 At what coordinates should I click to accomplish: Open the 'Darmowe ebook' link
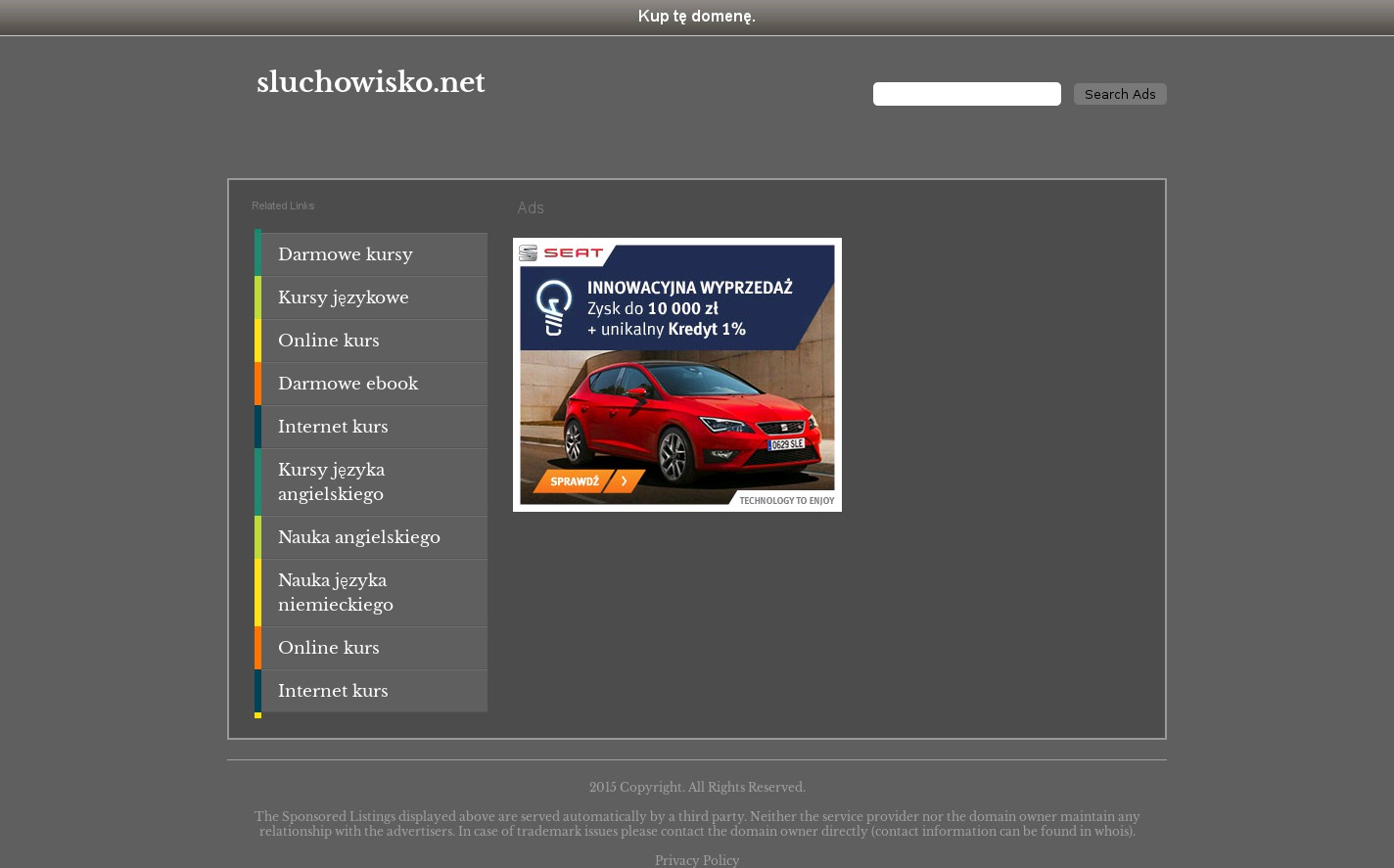[348, 384]
